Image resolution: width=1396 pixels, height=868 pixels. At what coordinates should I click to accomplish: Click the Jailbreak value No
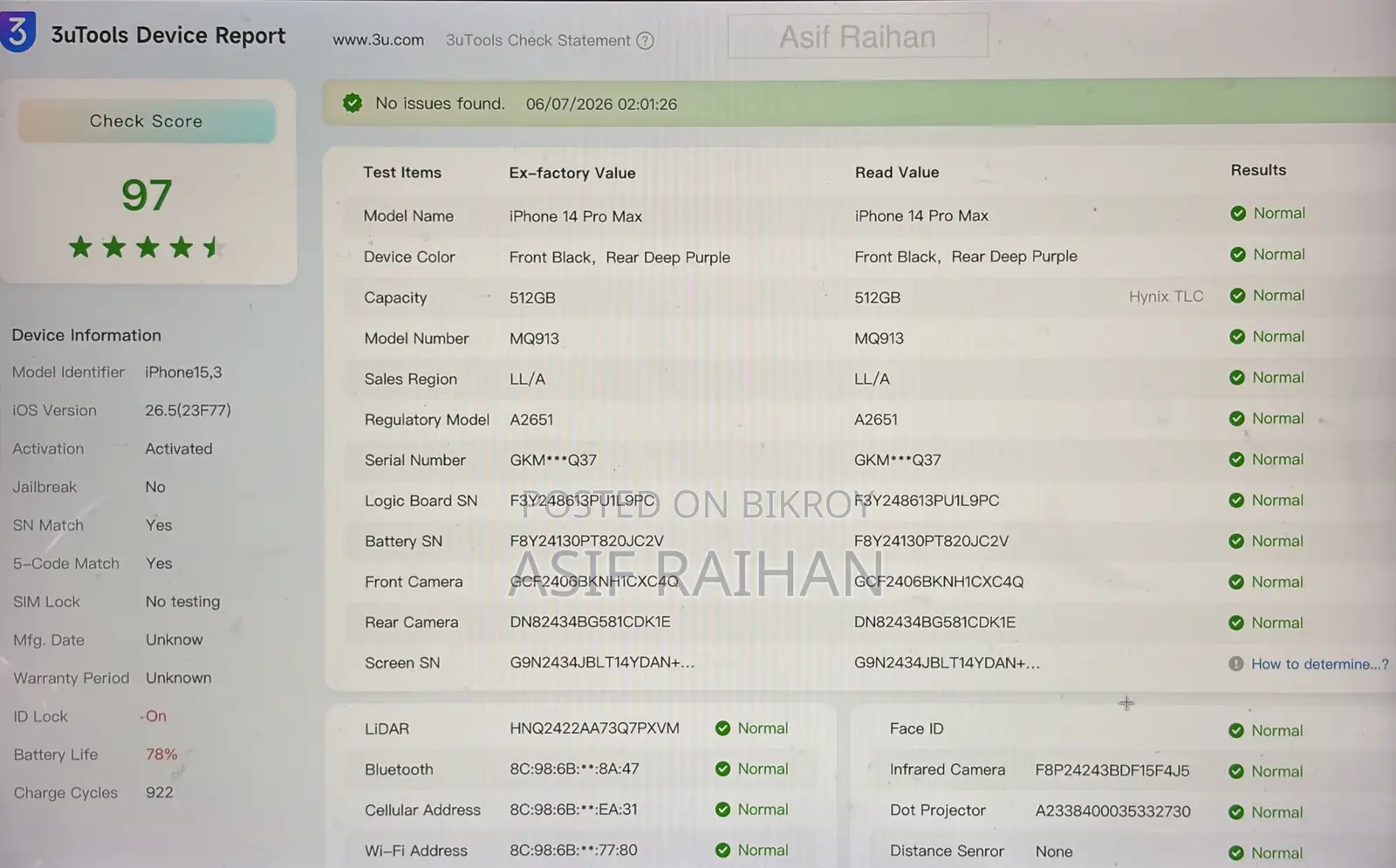(155, 487)
